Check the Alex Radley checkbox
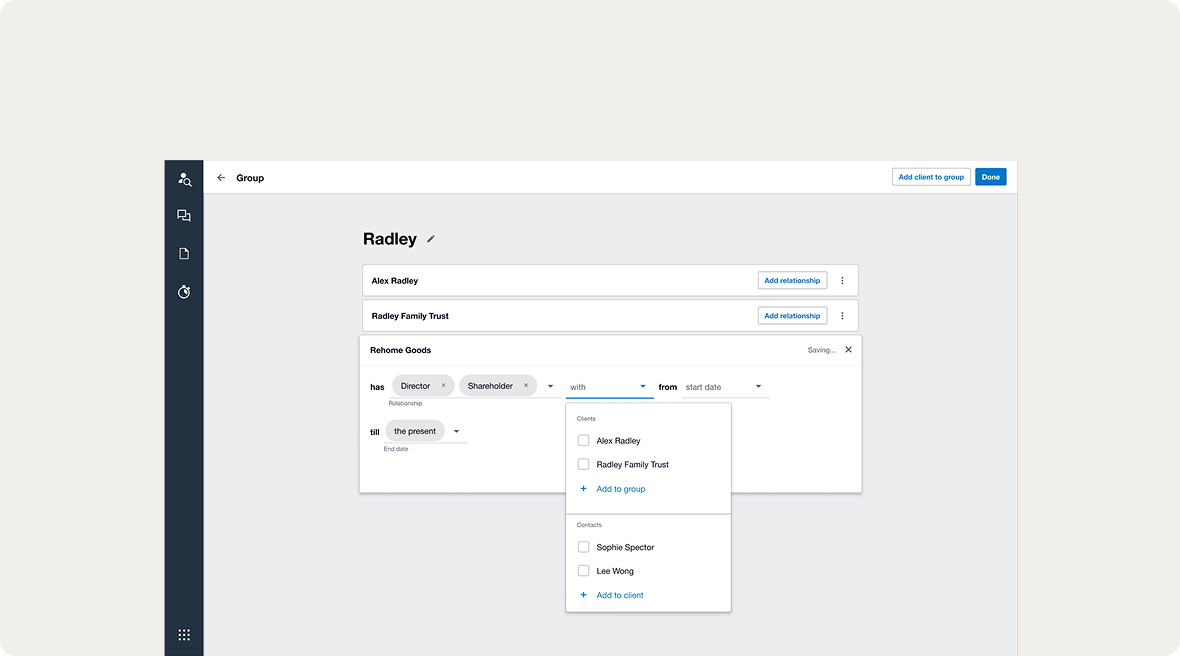1180x656 pixels. 584,441
